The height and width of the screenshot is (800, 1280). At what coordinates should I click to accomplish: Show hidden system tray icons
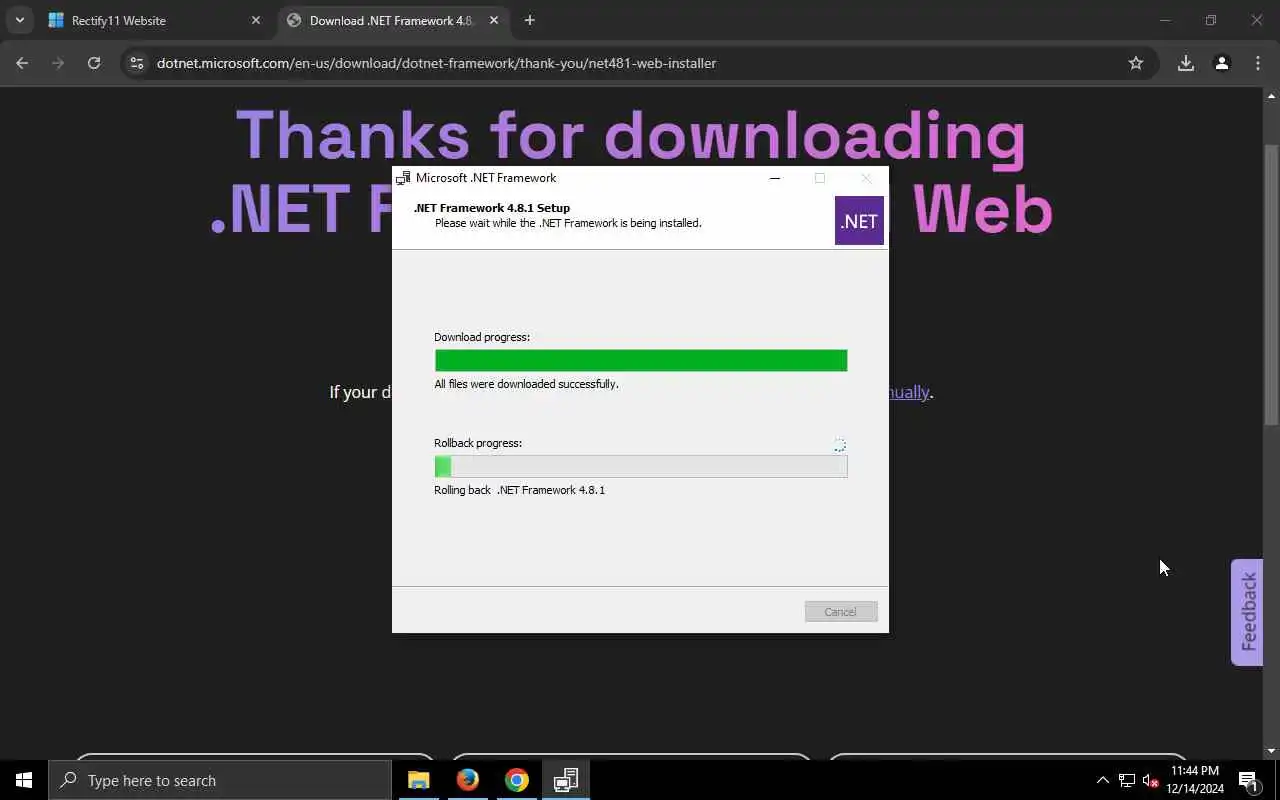click(1103, 780)
